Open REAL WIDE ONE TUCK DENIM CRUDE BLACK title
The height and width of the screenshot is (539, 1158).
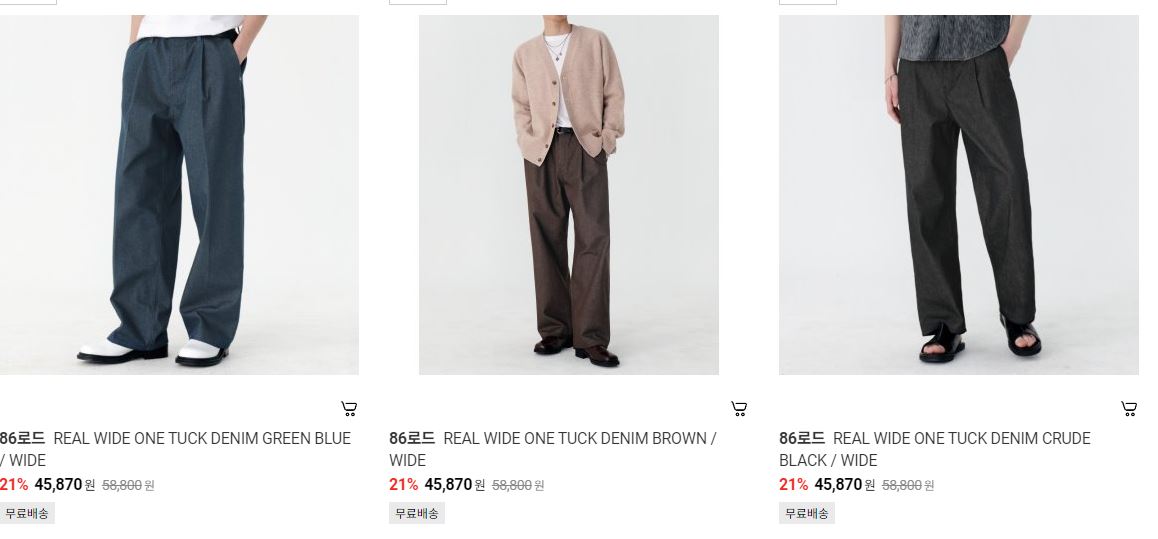[x=934, y=449]
